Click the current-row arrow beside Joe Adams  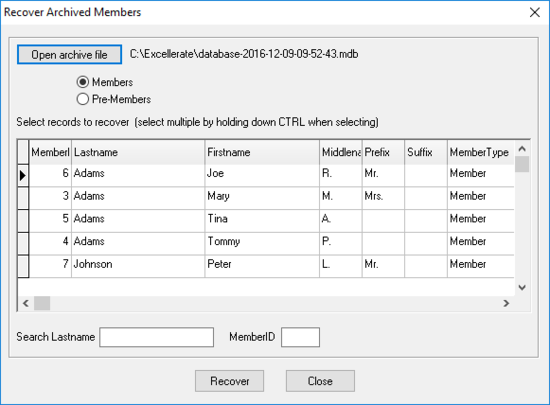[x=23, y=175]
